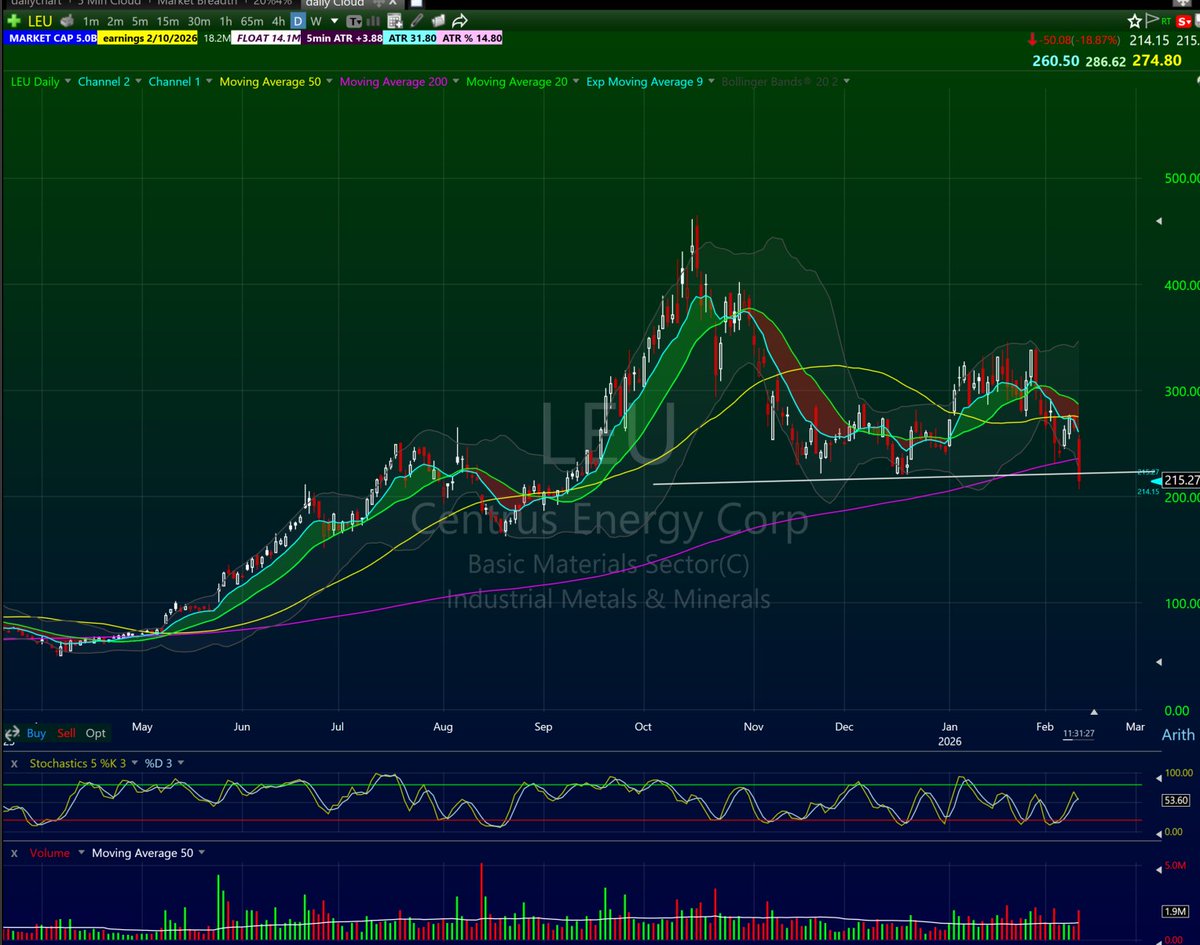Click the green plus add-symbol icon
The image size is (1200, 945).
[14, 21]
